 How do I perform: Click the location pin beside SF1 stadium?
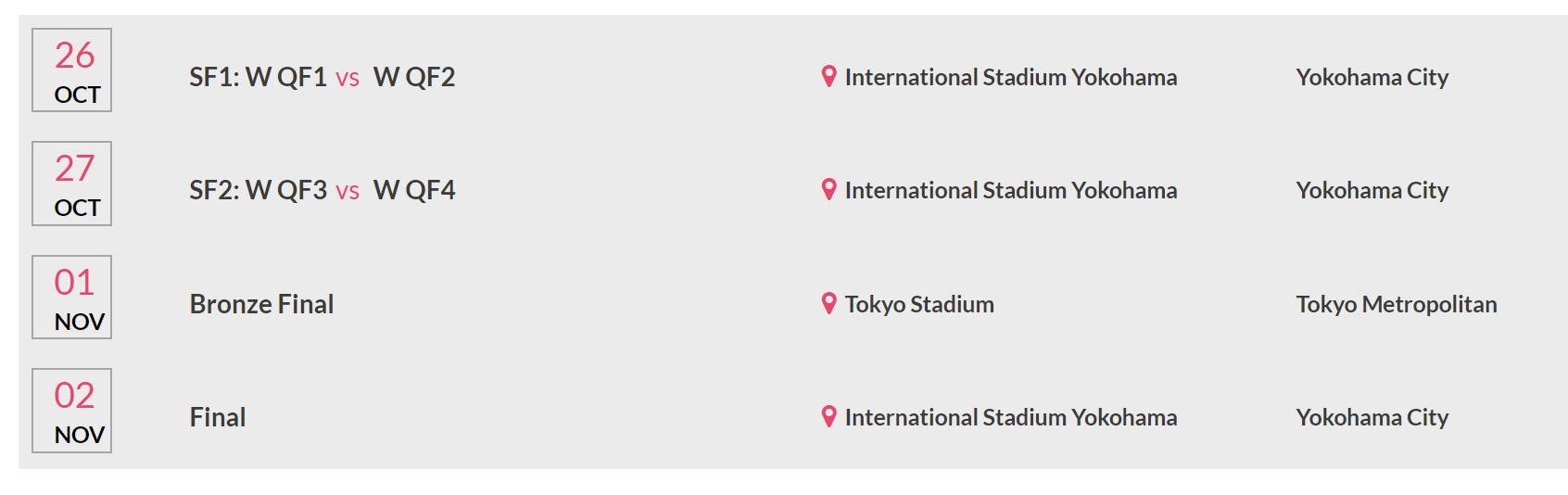pyautogui.click(x=829, y=77)
